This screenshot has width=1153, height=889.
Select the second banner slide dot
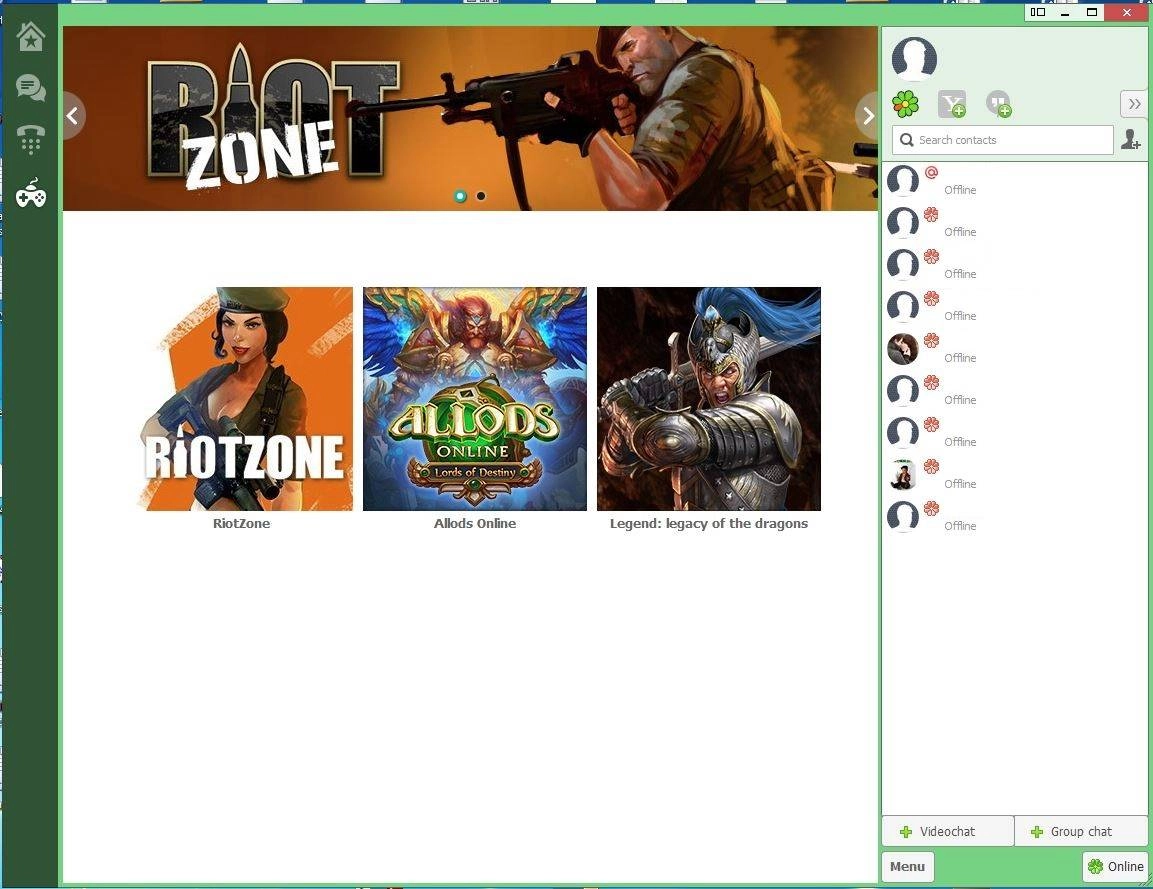[x=481, y=196]
